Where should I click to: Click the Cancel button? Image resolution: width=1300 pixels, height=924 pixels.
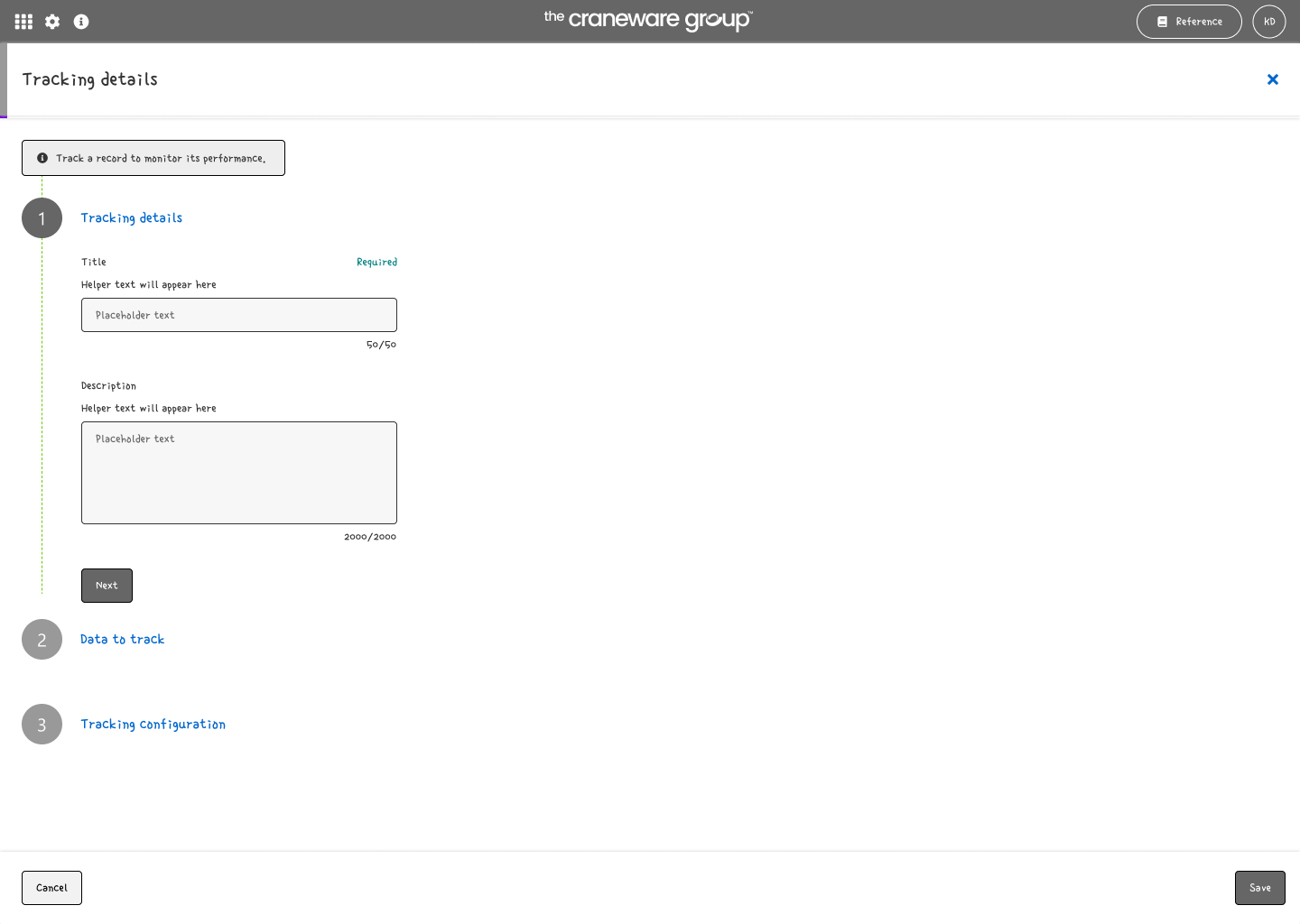tap(51, 888)
